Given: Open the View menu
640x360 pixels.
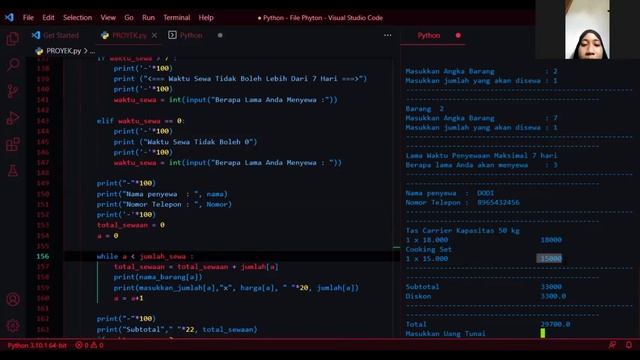Looking at the screenshot, I should point(108,18).
